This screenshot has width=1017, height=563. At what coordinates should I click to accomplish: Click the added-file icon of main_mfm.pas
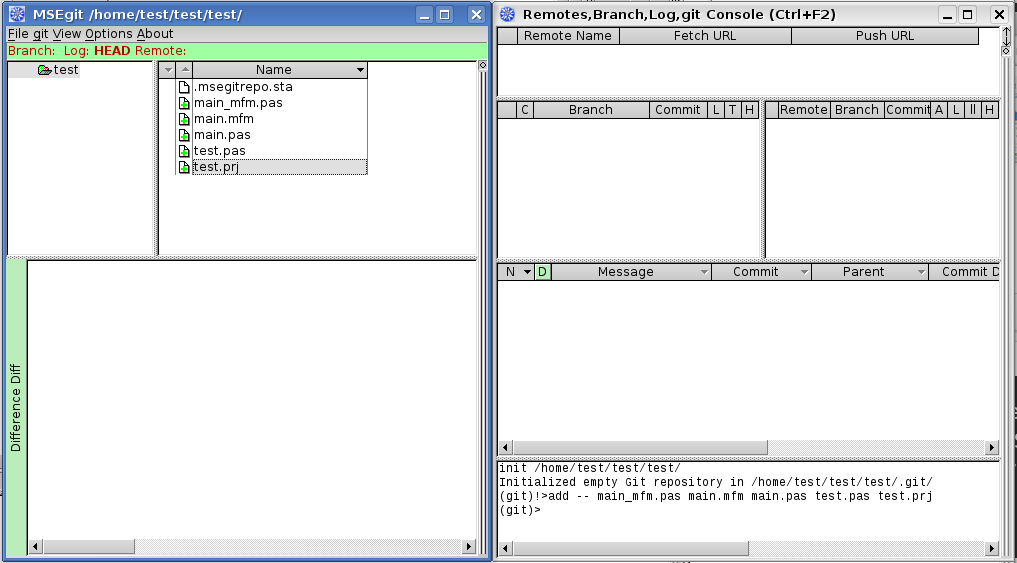point(184,103)
